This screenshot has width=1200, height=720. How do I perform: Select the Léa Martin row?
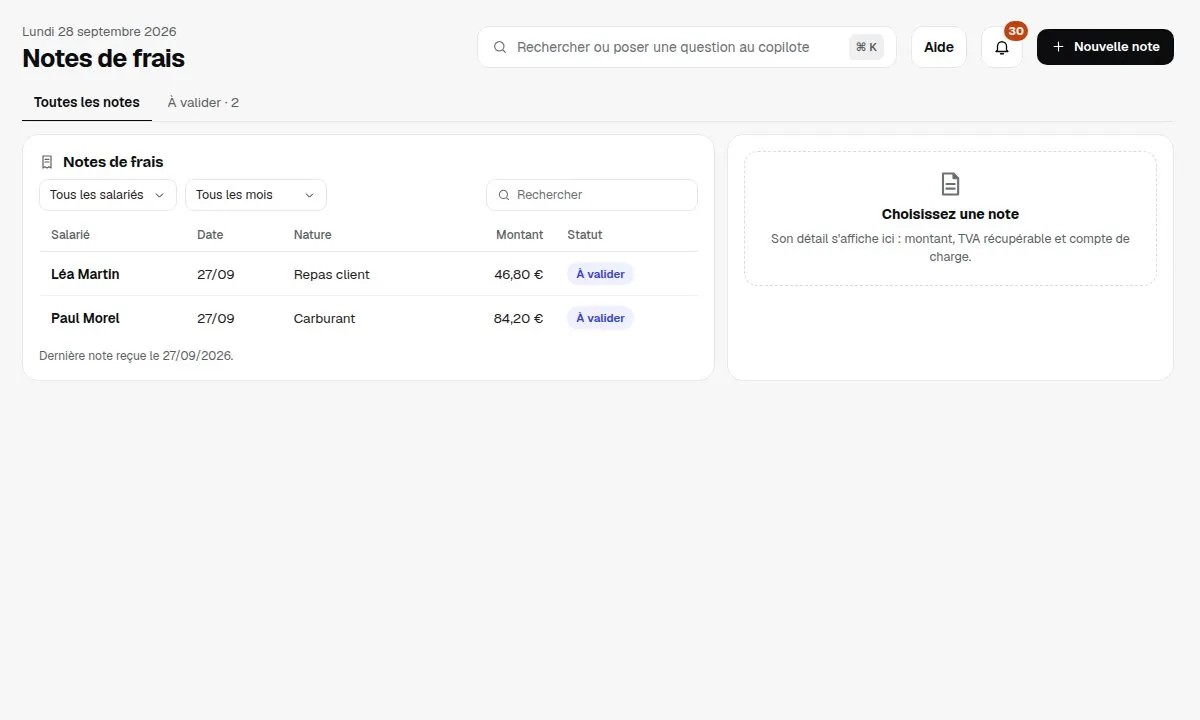(369, 274)
